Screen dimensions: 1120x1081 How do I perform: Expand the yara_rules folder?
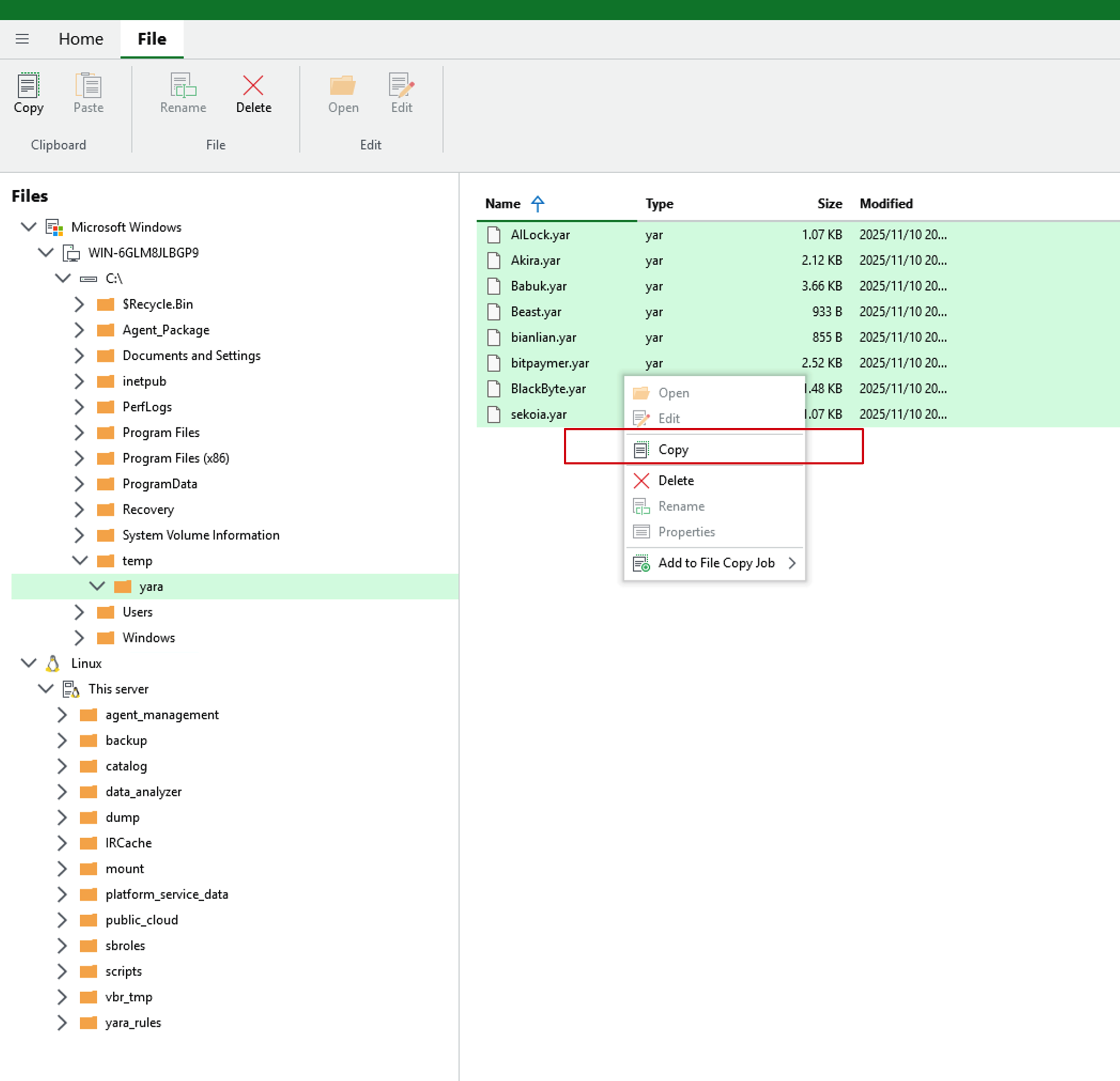(x=62, y=1022)
